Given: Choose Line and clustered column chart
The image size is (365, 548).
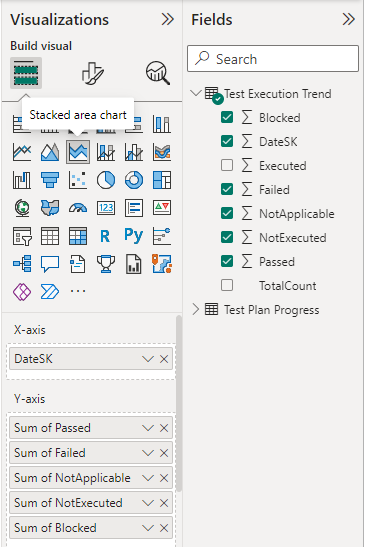Looking at the screenshot, I should coord(134,152).
